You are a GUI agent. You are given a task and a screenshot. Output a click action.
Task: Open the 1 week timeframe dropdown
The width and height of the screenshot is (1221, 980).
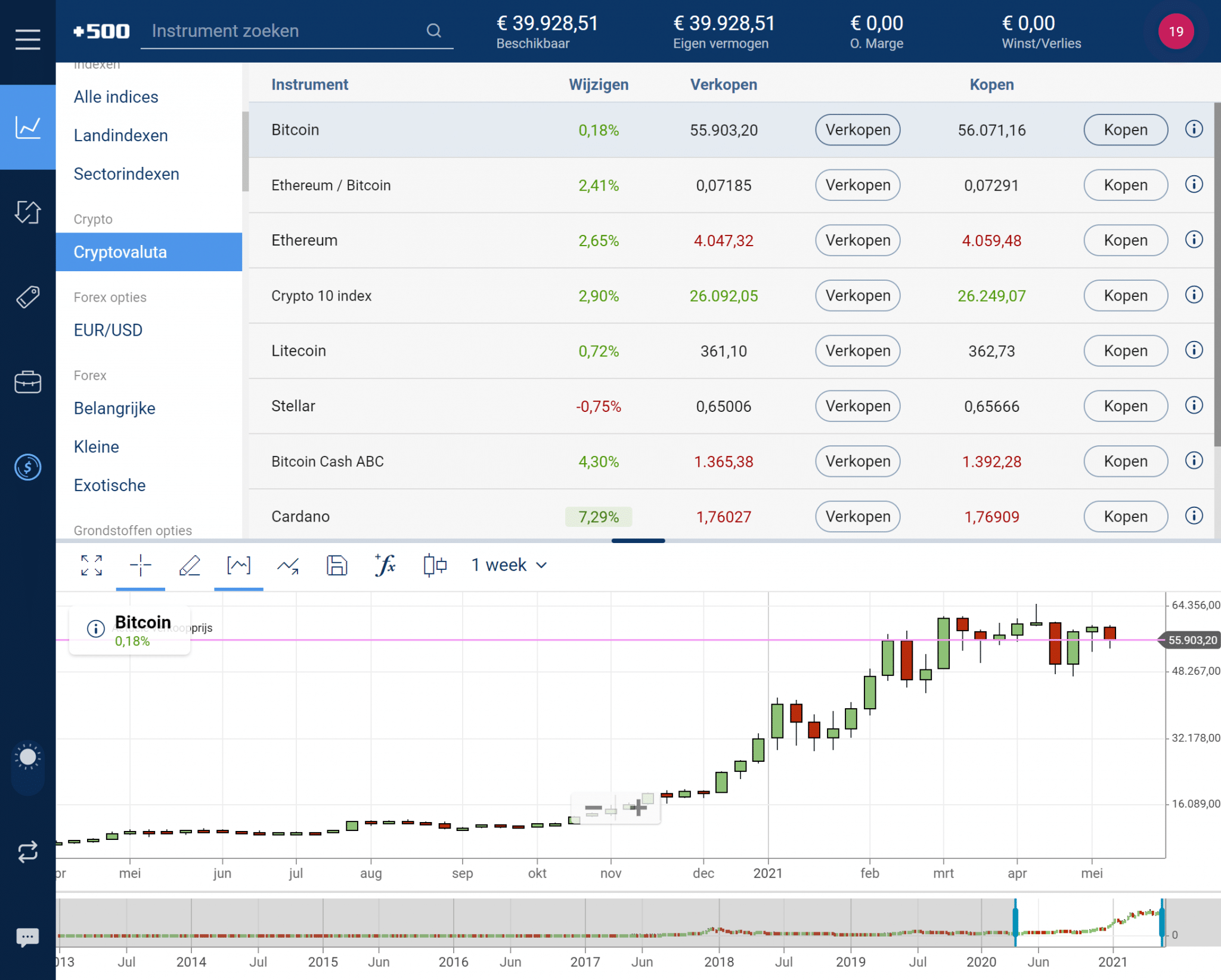(x=509, y=565)
